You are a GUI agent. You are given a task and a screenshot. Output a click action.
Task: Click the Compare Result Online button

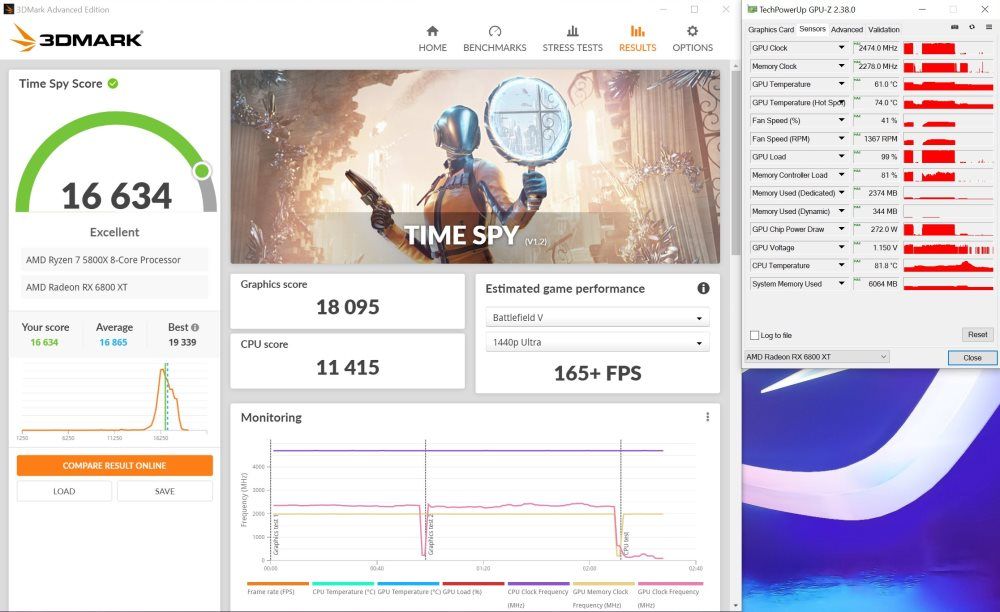click(114, 465)
